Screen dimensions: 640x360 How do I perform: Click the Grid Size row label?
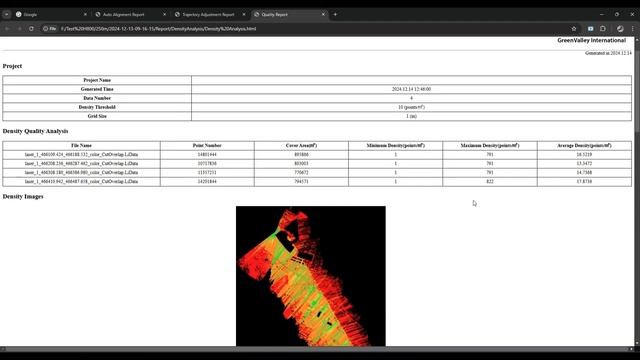point(97,116)
